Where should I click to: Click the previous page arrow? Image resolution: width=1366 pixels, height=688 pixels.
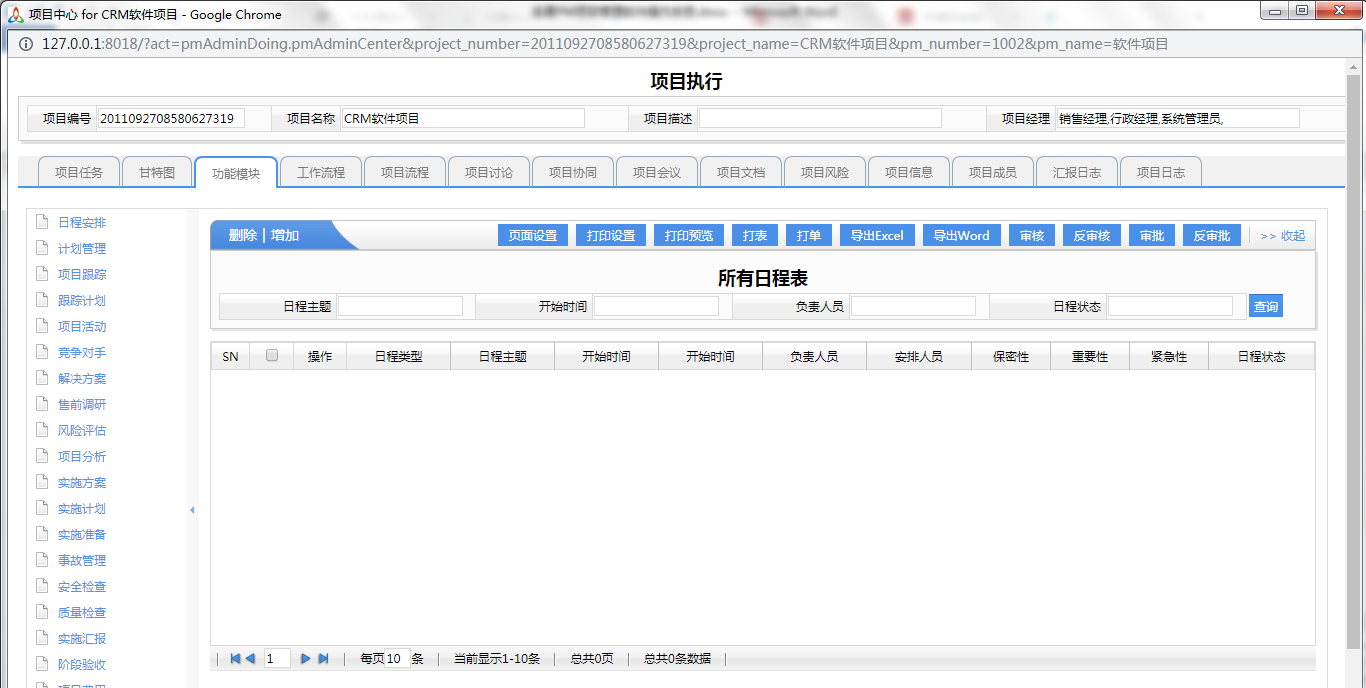tap(250, 659)
